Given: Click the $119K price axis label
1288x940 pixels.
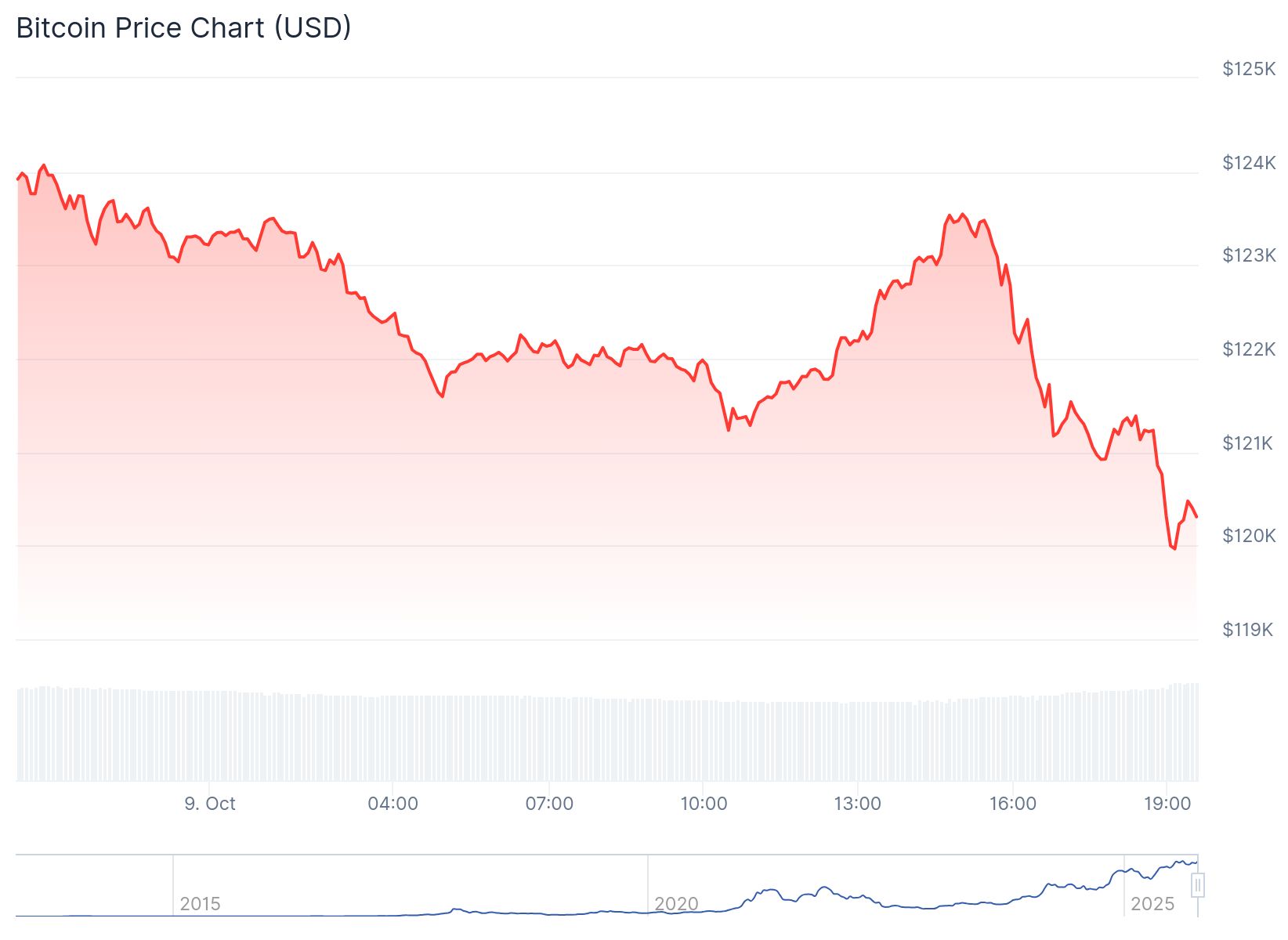Looking at the screenshot, I should click(x=1247, y=630).
